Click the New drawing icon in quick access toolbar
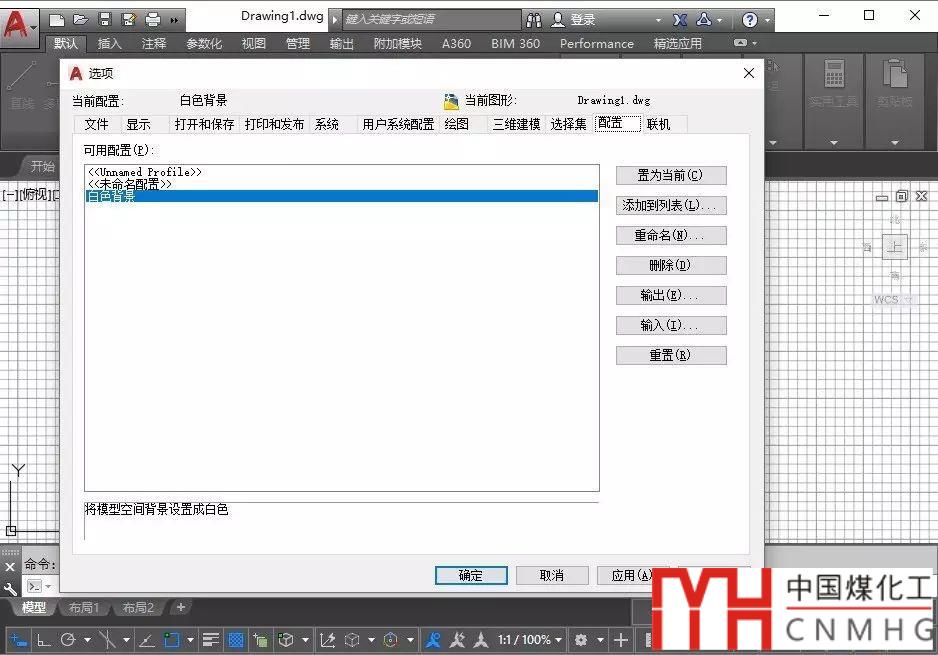 click(x=57, y=19)
